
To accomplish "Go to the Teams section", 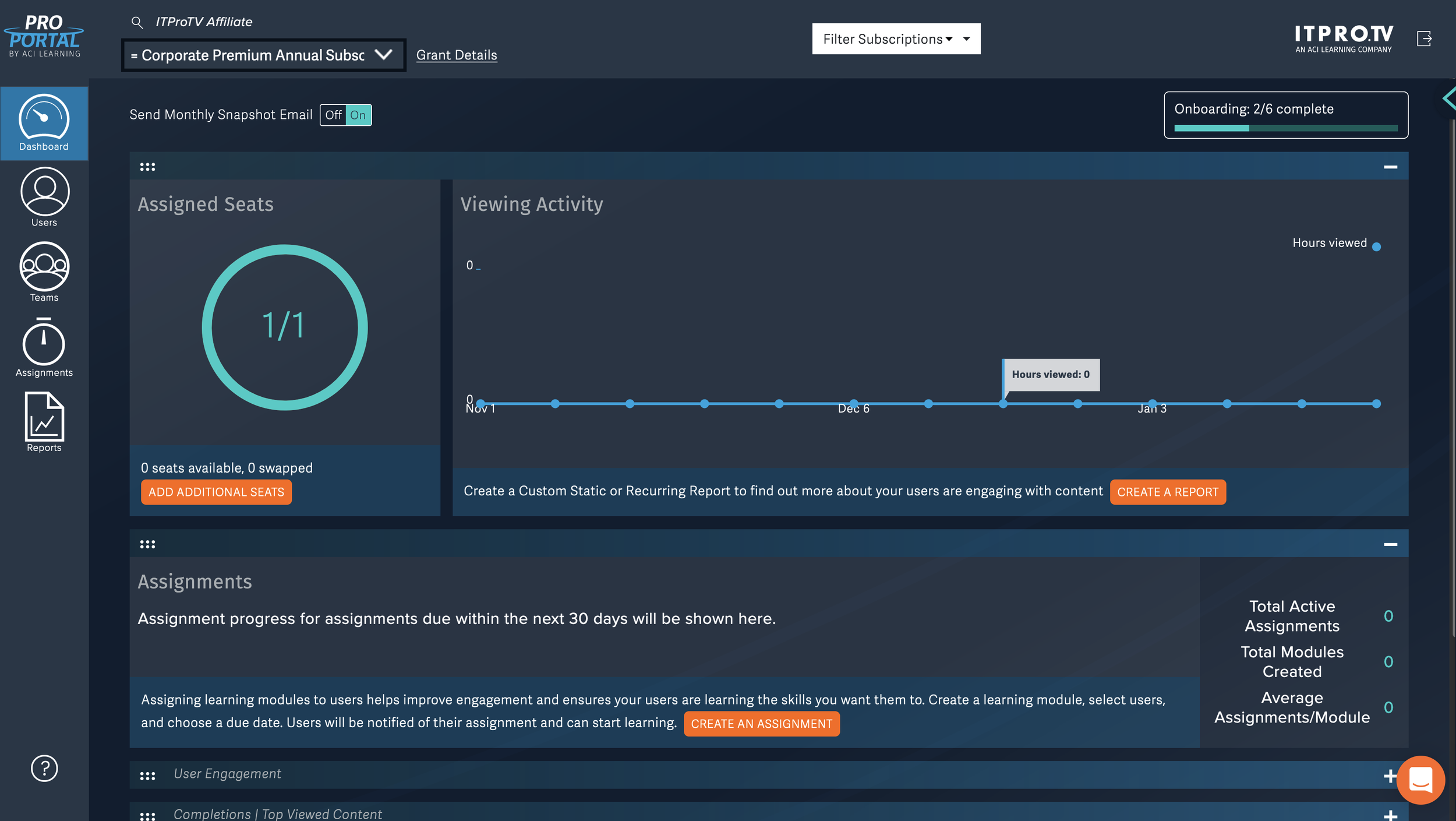I will 44,272.
